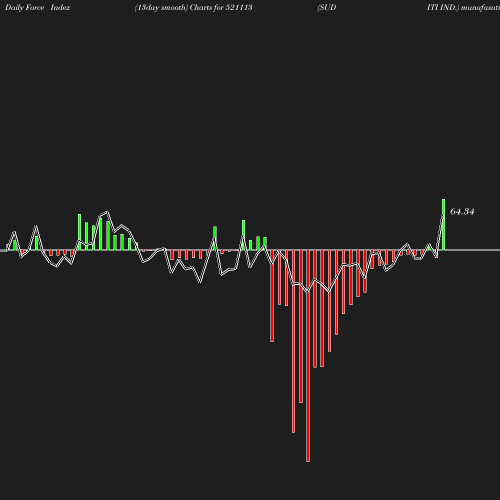Click the '(13day smooth) Charts for 521113' text

[193, 8]
